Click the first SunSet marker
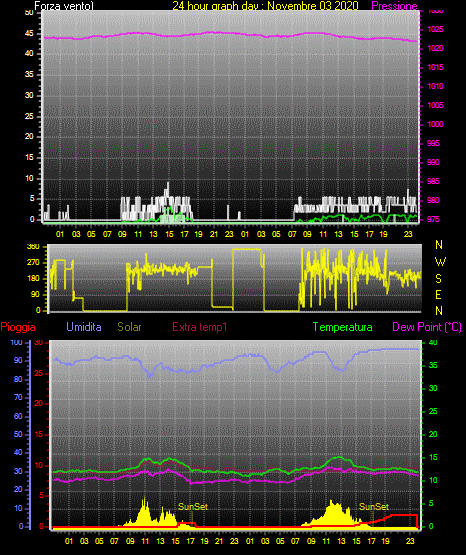Image resolution: width=466 pixels, height=555 pixels. point(193,507)
